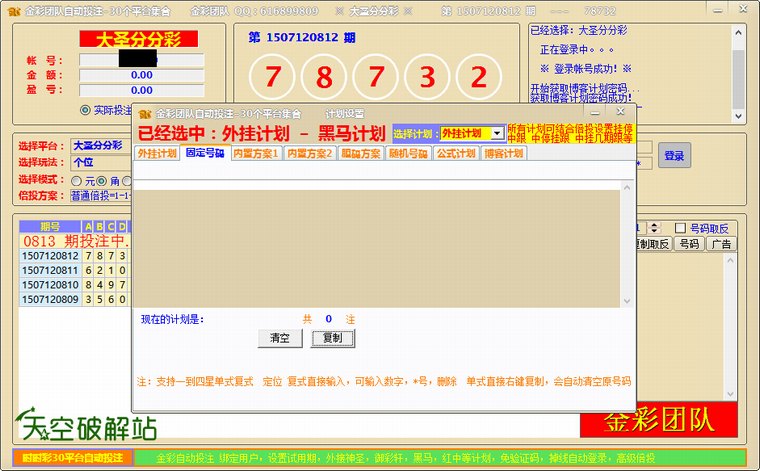Viewport: 760px width, 471px height.
Task: Click the lottery ball showing number 8
Action: pyautogui.click(x=324, y=77)
